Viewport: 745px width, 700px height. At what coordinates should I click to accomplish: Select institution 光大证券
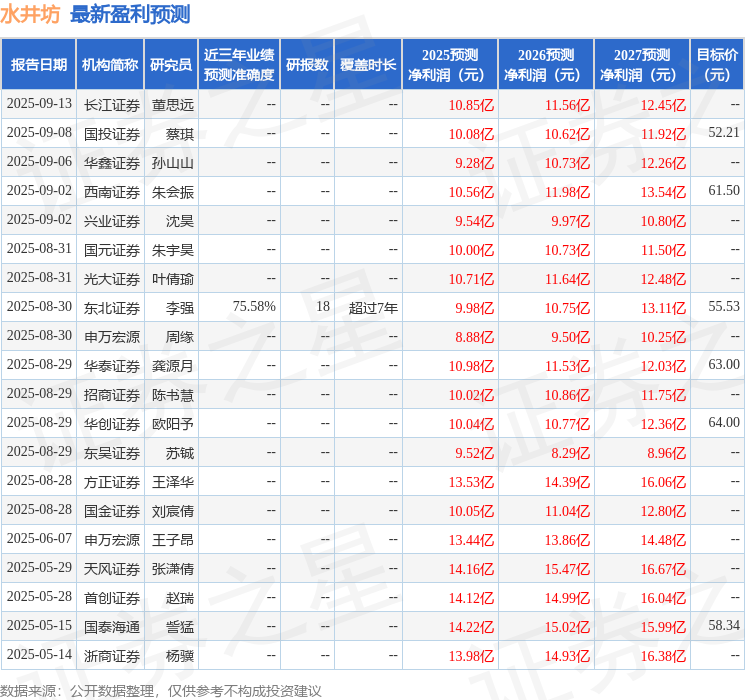coord(112,279)
